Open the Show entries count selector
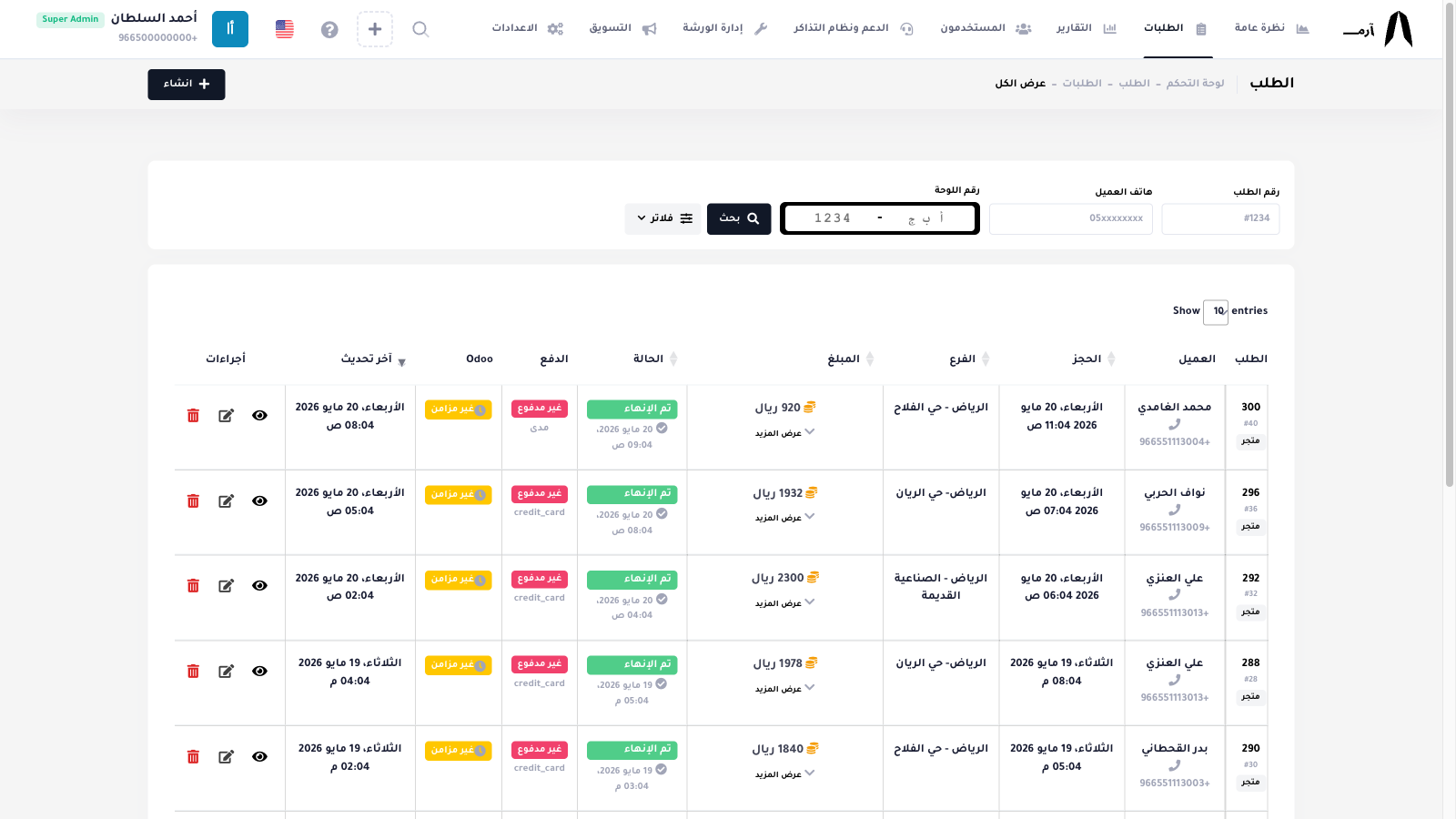The width and height of the screenshot is (1456, 819). pyautogui.click(x=1216, y=311)
